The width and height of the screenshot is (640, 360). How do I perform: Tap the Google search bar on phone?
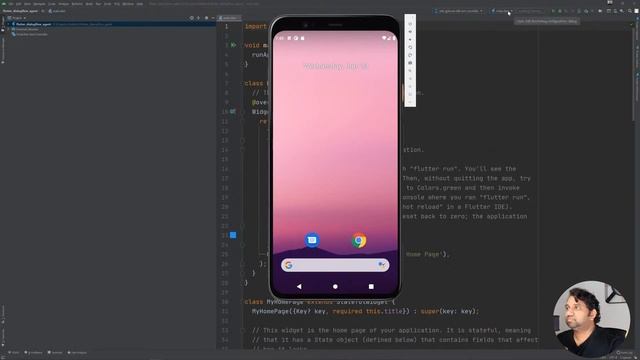pos(335,265)
